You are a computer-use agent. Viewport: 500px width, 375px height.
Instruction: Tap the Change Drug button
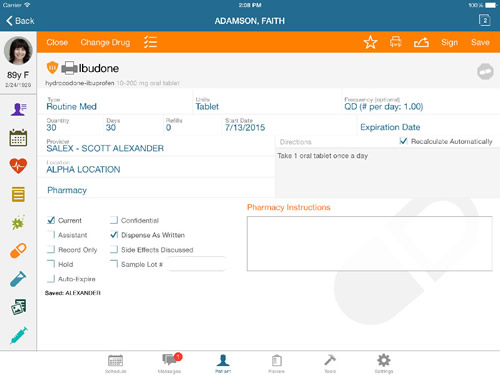(x=105, y=42)
